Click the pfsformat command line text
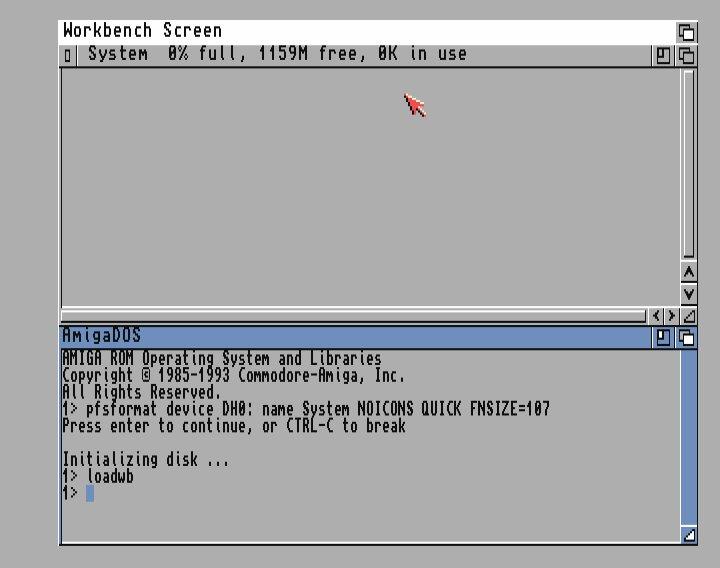Viewport: 720px width, 568px height. [306, 409]
